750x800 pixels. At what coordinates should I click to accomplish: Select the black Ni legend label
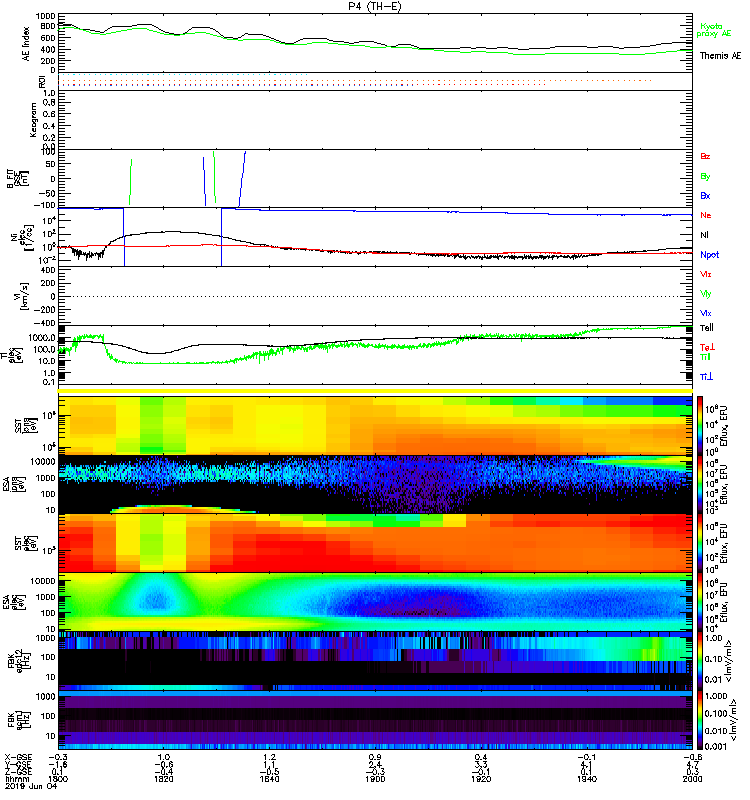(x=705, y=235)
